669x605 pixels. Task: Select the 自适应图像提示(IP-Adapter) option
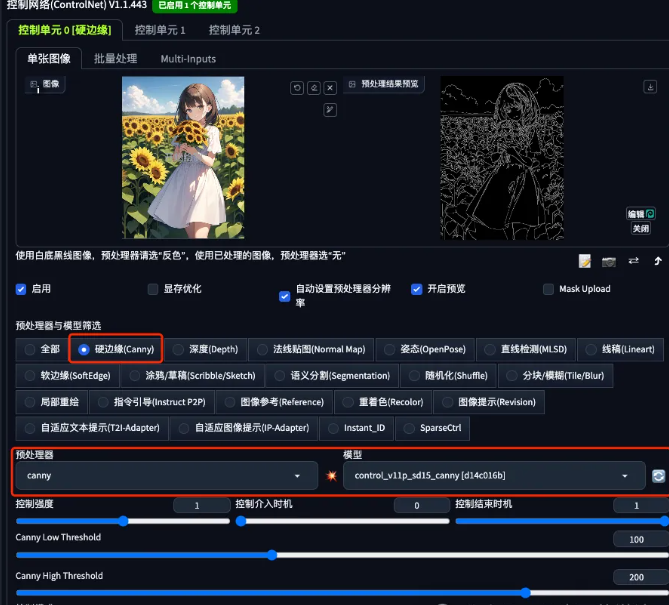pyautogui.click(x=244, y=428)
